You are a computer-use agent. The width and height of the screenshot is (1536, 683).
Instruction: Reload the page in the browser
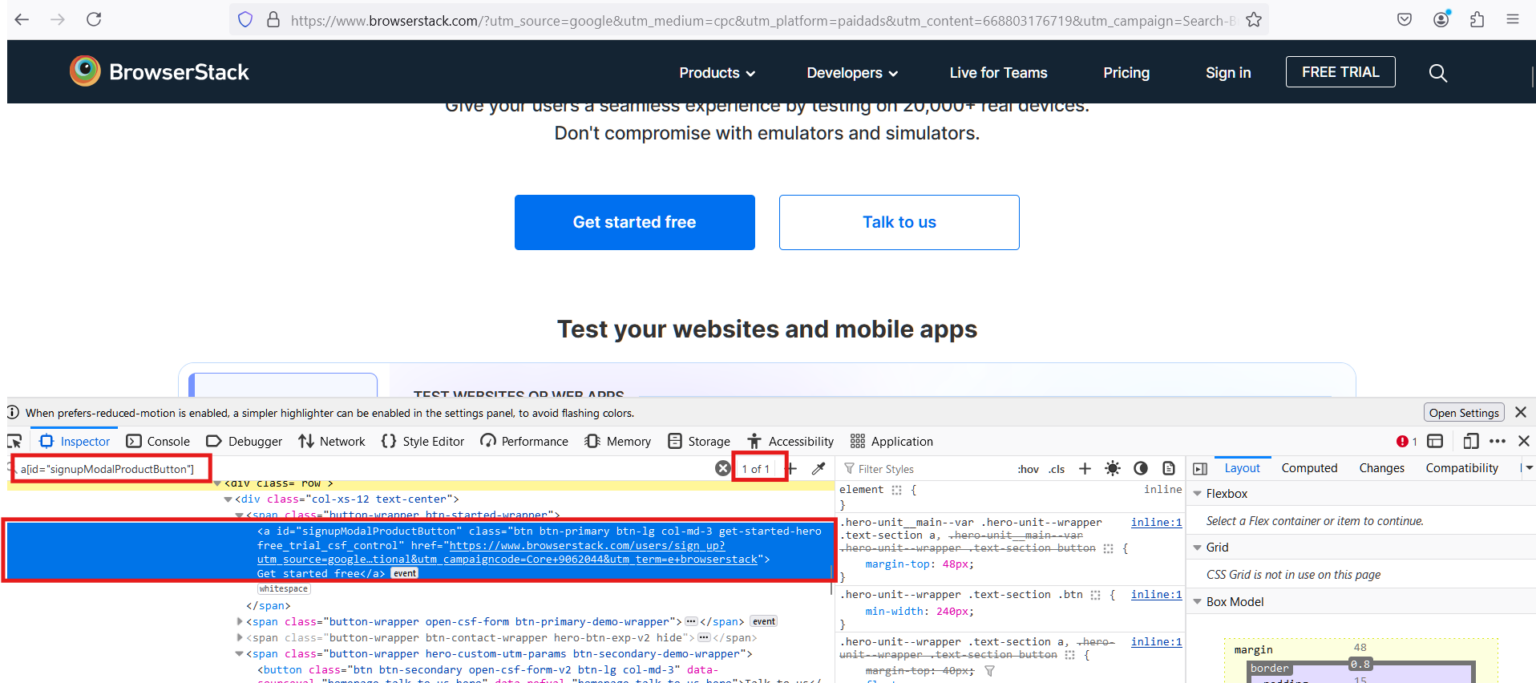(94, 20)
